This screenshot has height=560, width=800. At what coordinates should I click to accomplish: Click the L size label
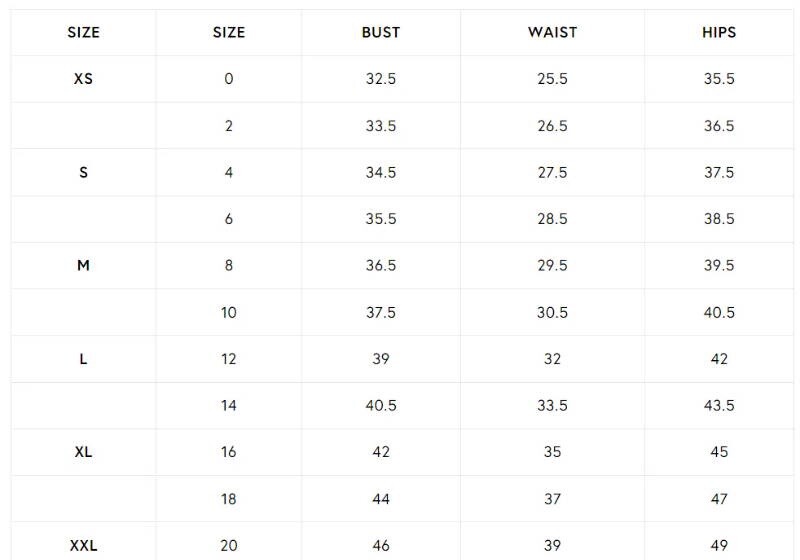tap(83, 359)
